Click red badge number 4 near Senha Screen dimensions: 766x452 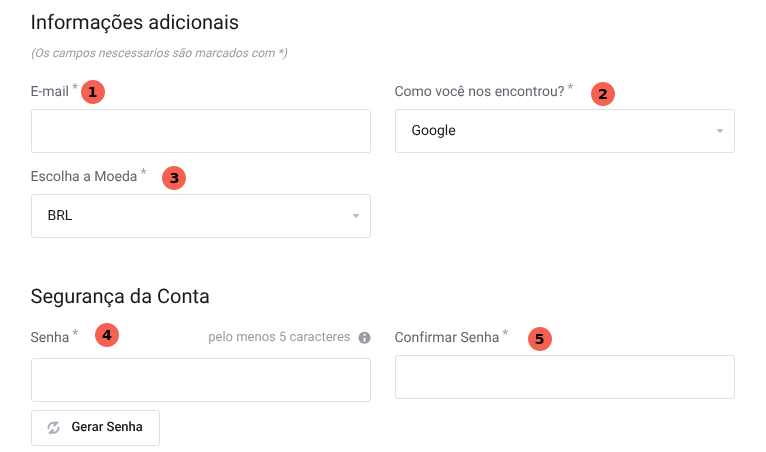pyautogui.click(x=107, y=335)
